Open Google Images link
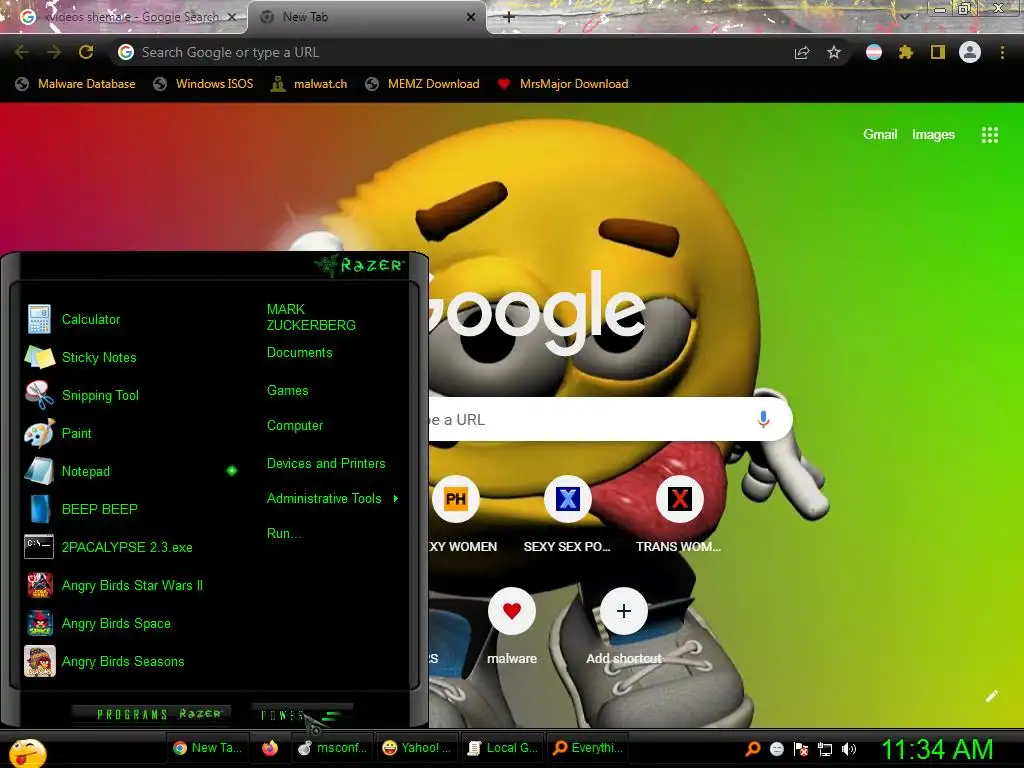 [933, 135]
